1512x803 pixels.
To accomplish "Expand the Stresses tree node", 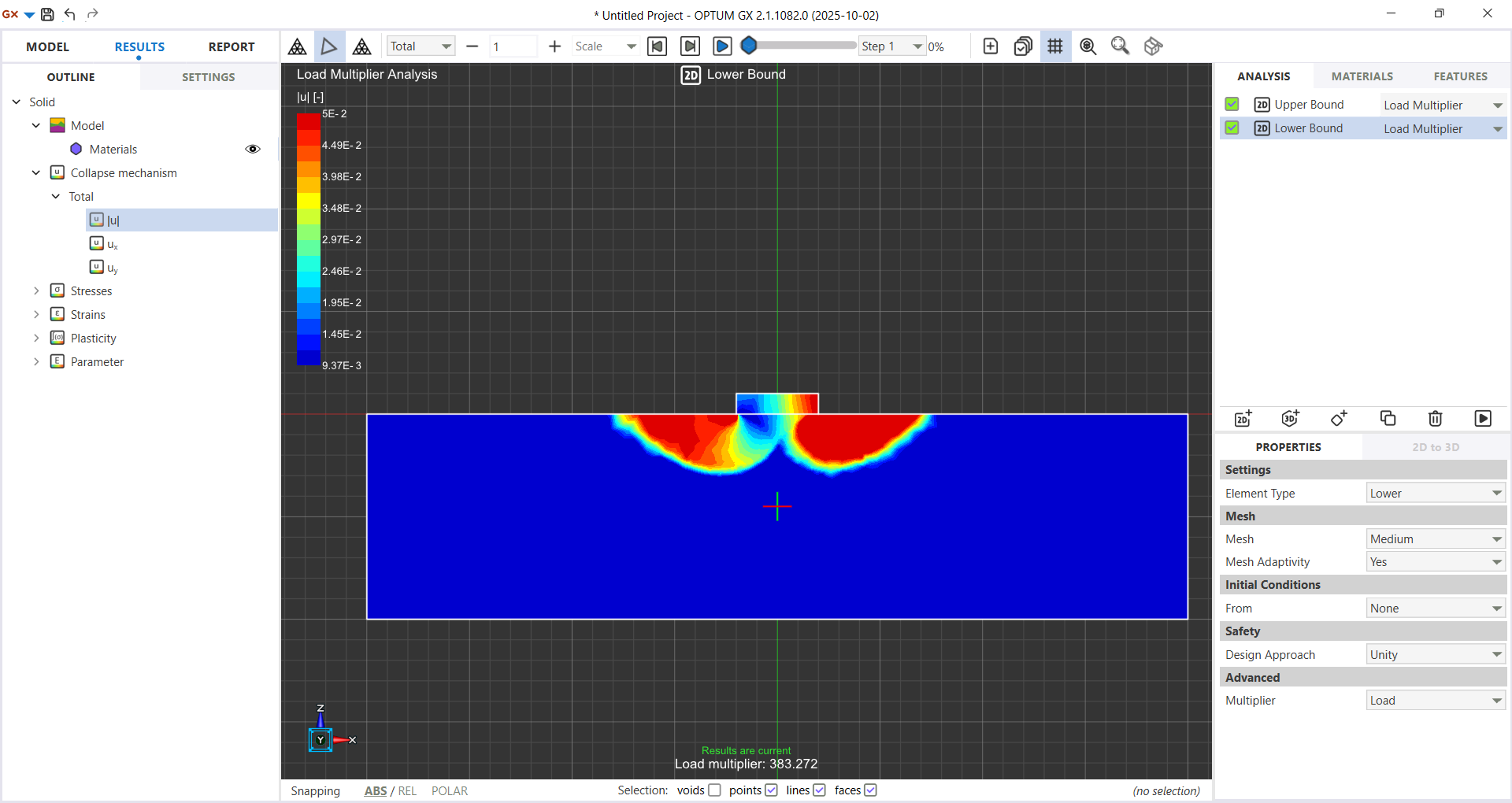I will pos(36,290).
